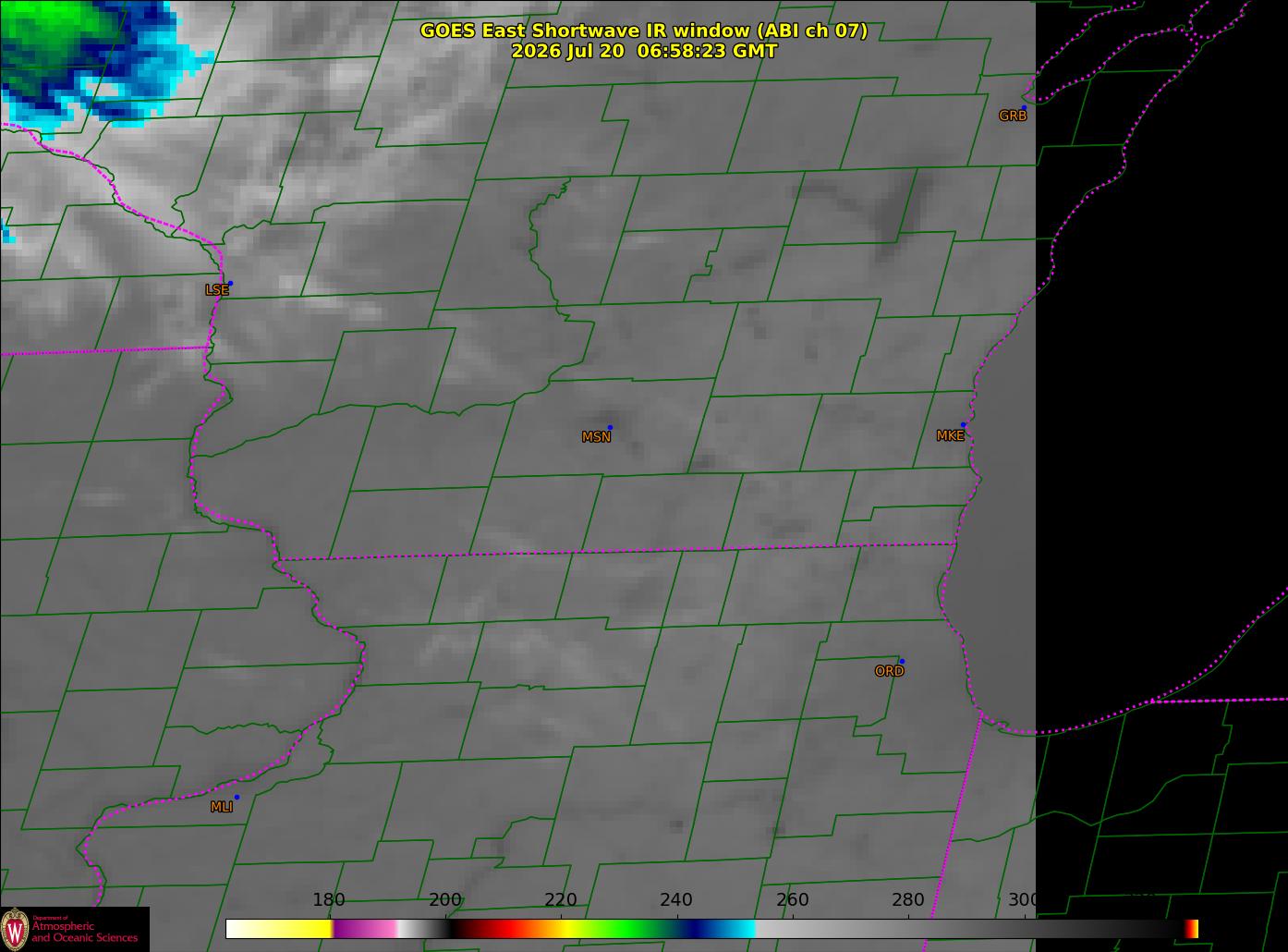Image resolution: width=1288 pixels, height=952 pixels.
Task: Click the green segment of the color bar
Action: (628, 928)
